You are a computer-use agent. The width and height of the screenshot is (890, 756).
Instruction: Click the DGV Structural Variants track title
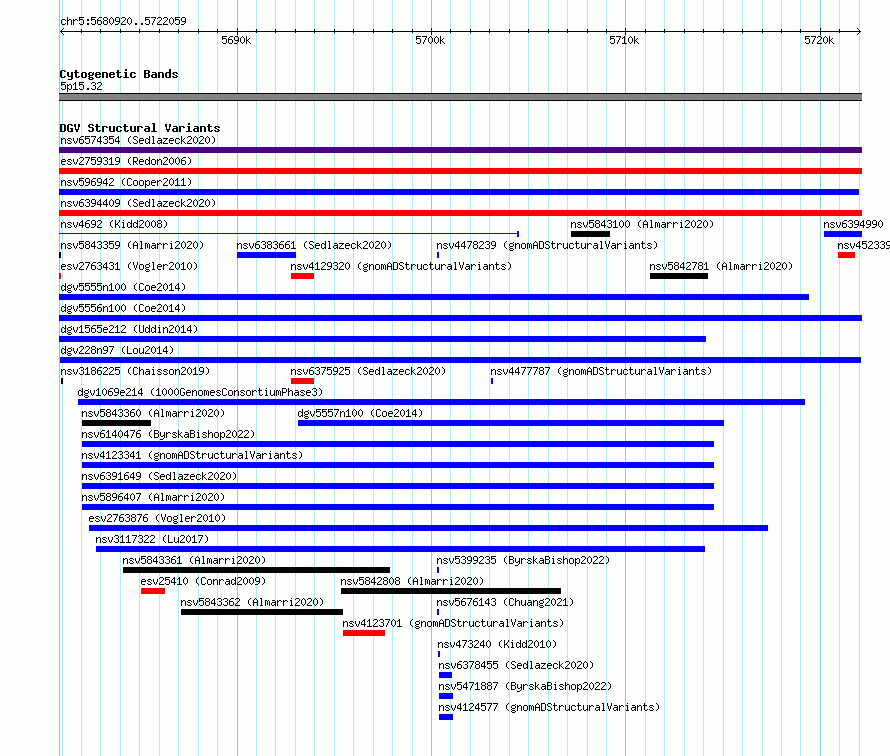[140, 128]
